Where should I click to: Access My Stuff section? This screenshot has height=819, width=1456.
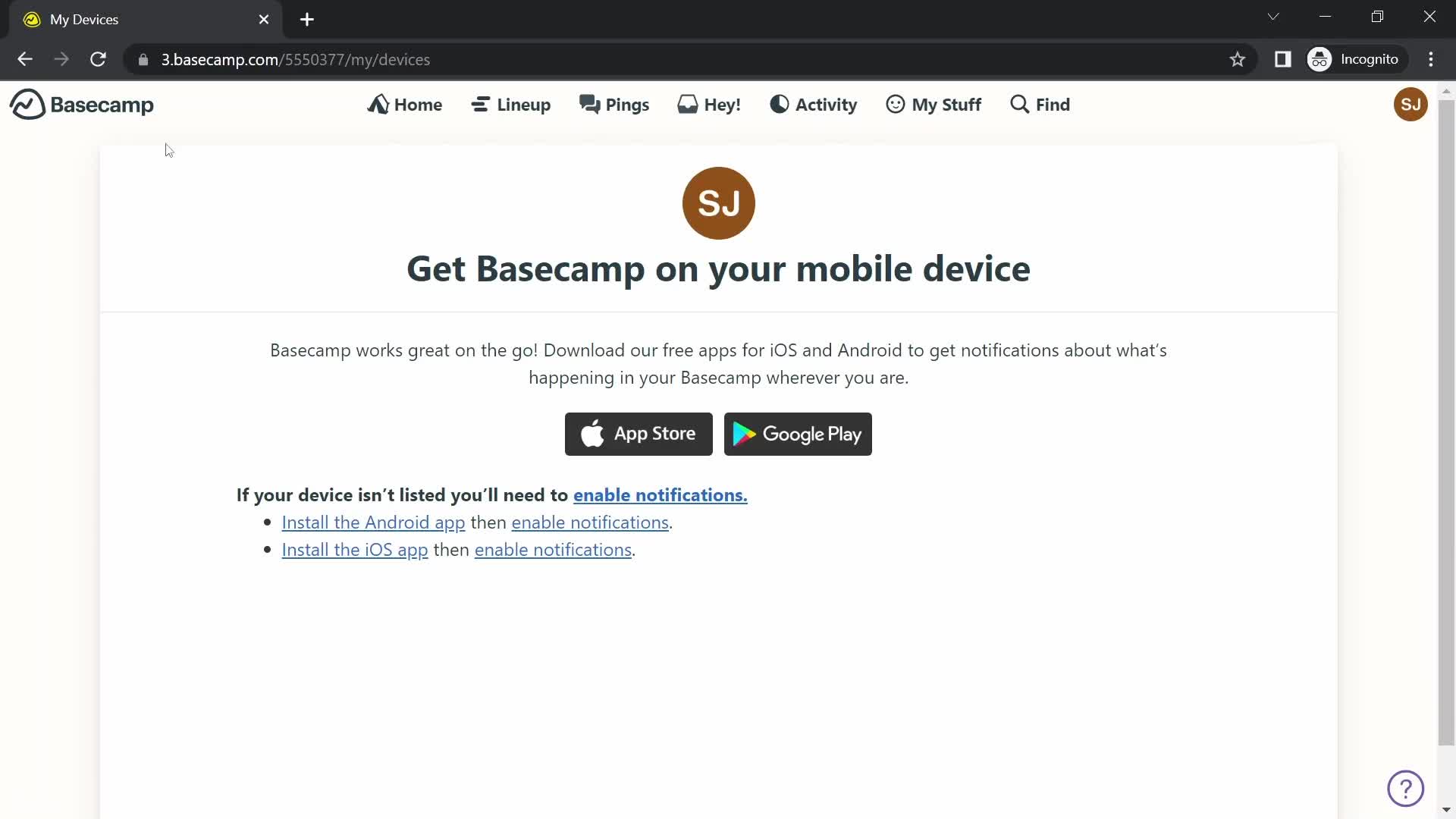pyautogui.click(x=933, y=104)
